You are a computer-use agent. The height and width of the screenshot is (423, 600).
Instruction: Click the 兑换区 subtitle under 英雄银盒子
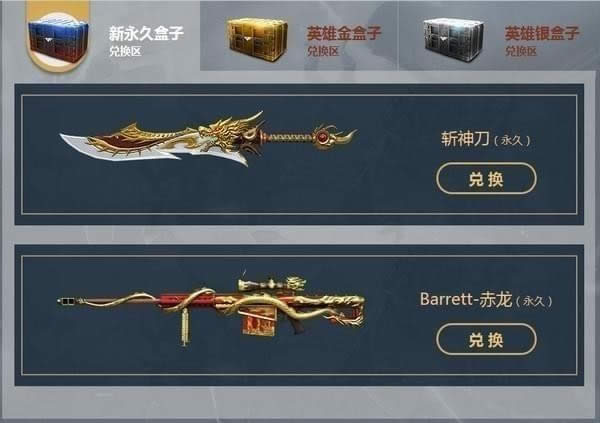coord(521,51)
